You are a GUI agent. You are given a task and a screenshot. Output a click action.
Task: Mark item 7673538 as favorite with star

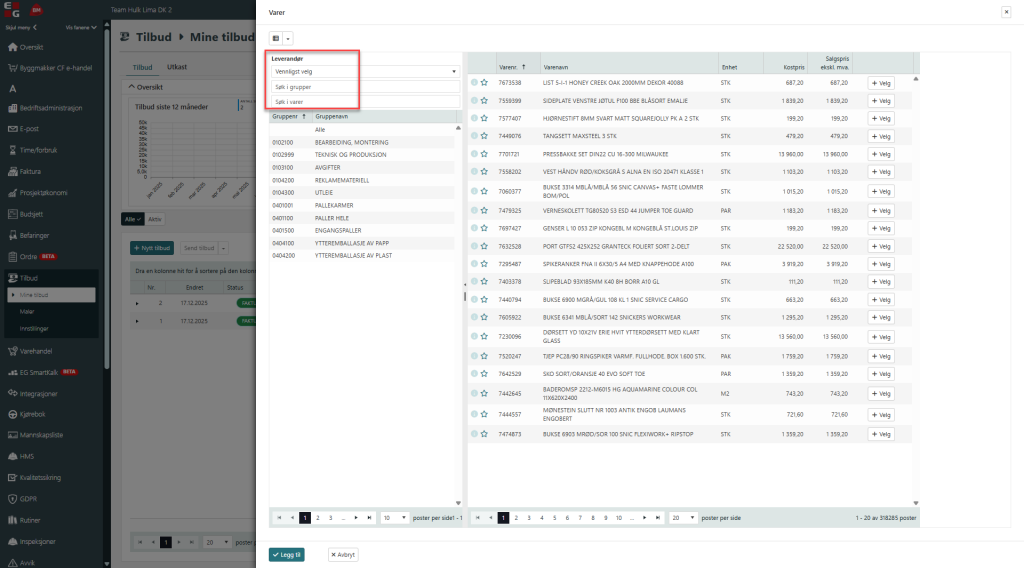485,83
